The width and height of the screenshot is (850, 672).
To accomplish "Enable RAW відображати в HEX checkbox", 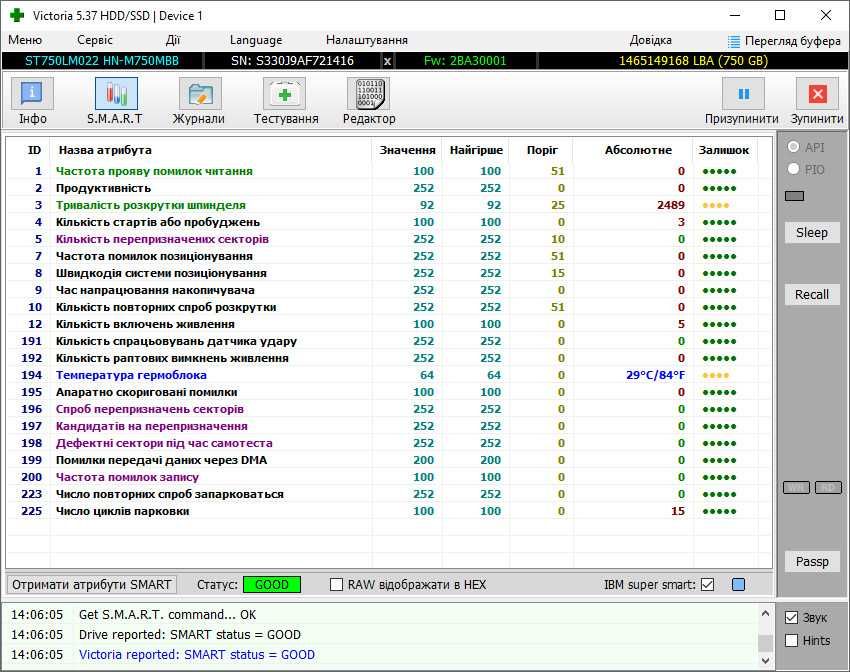I will click(336, 585).
